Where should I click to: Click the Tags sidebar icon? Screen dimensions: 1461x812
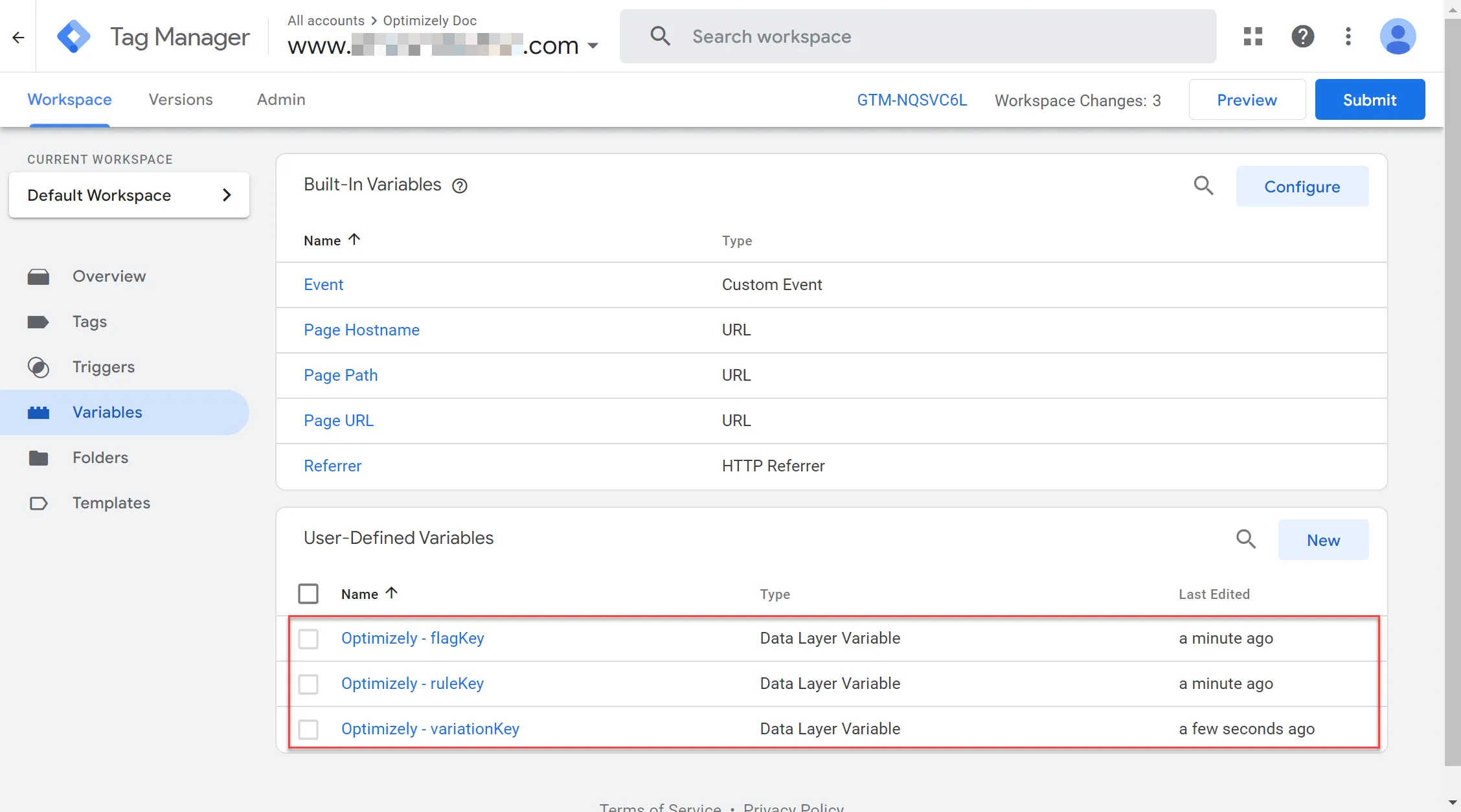38,322
